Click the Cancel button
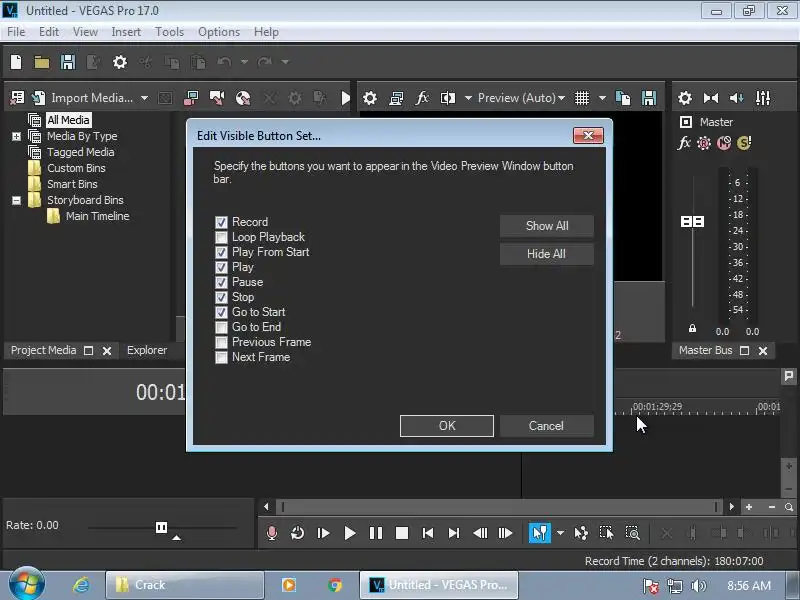This screenshot has height=600, width=800. (x=546, y=426)
